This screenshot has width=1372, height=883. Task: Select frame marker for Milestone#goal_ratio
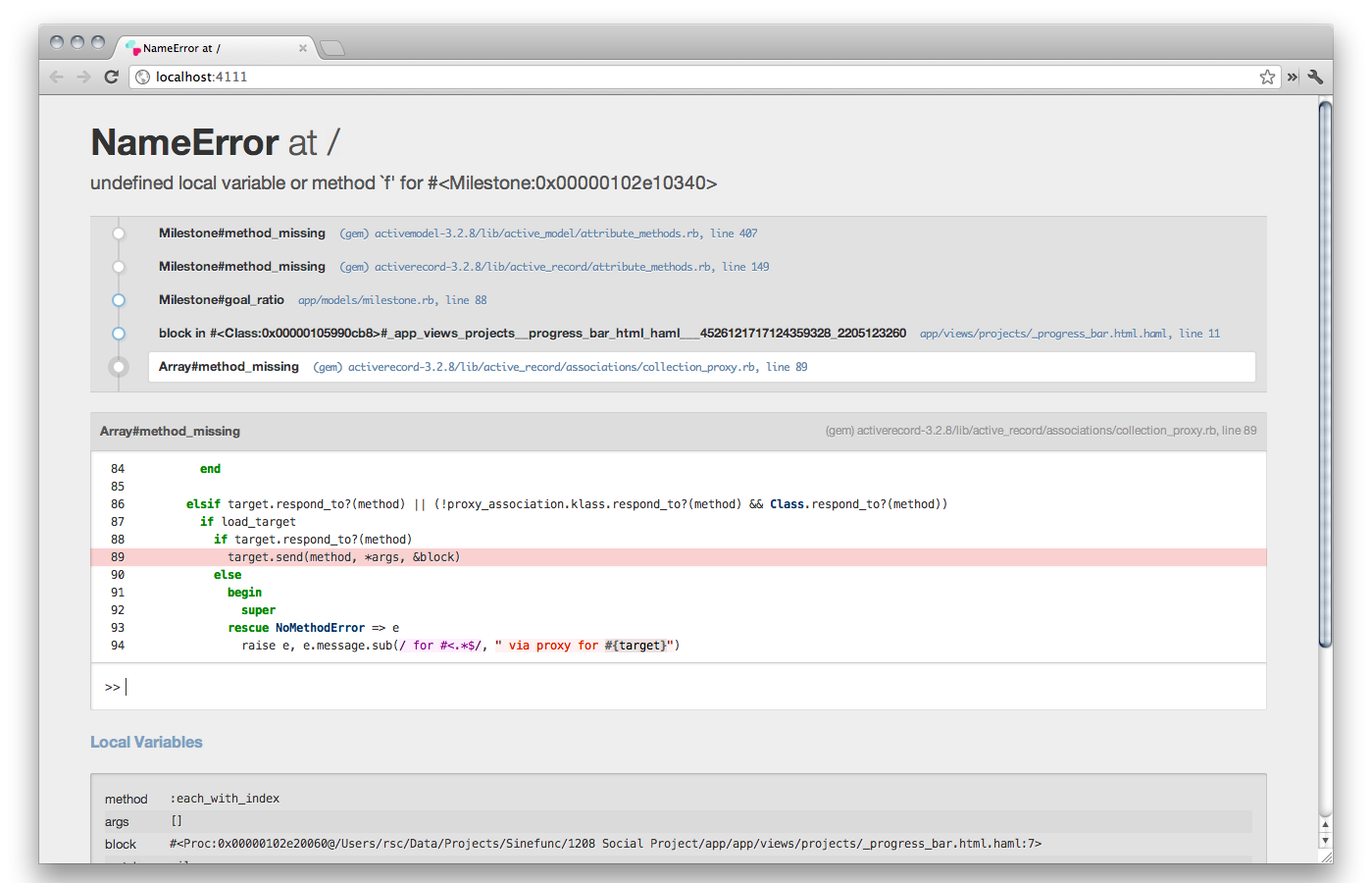(119, 300)
